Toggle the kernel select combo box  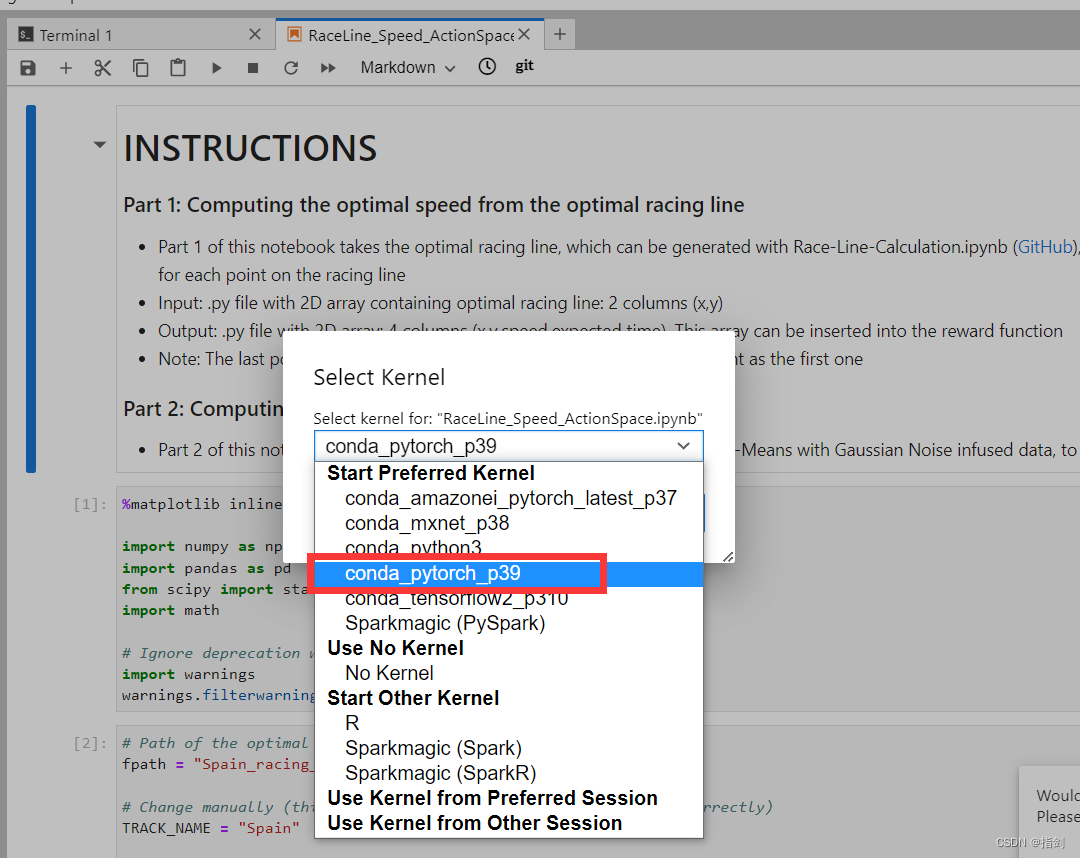[508, 446]
